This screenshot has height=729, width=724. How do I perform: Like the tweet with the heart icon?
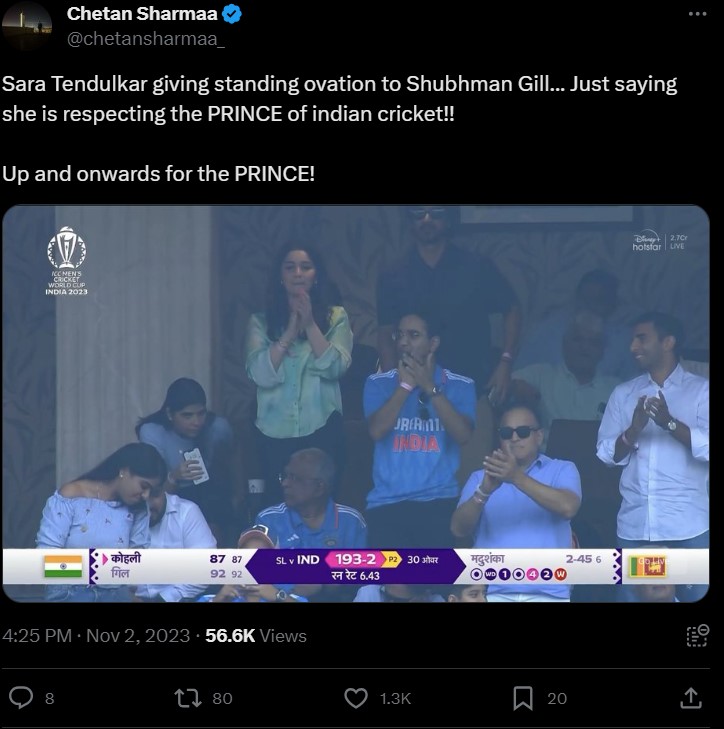click(x=355, y=698)
